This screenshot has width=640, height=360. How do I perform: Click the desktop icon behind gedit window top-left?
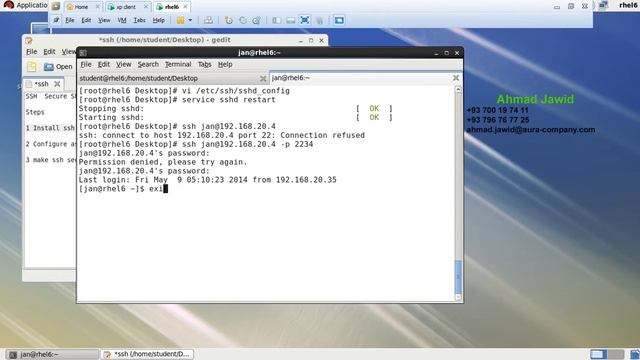click(41, 29)
